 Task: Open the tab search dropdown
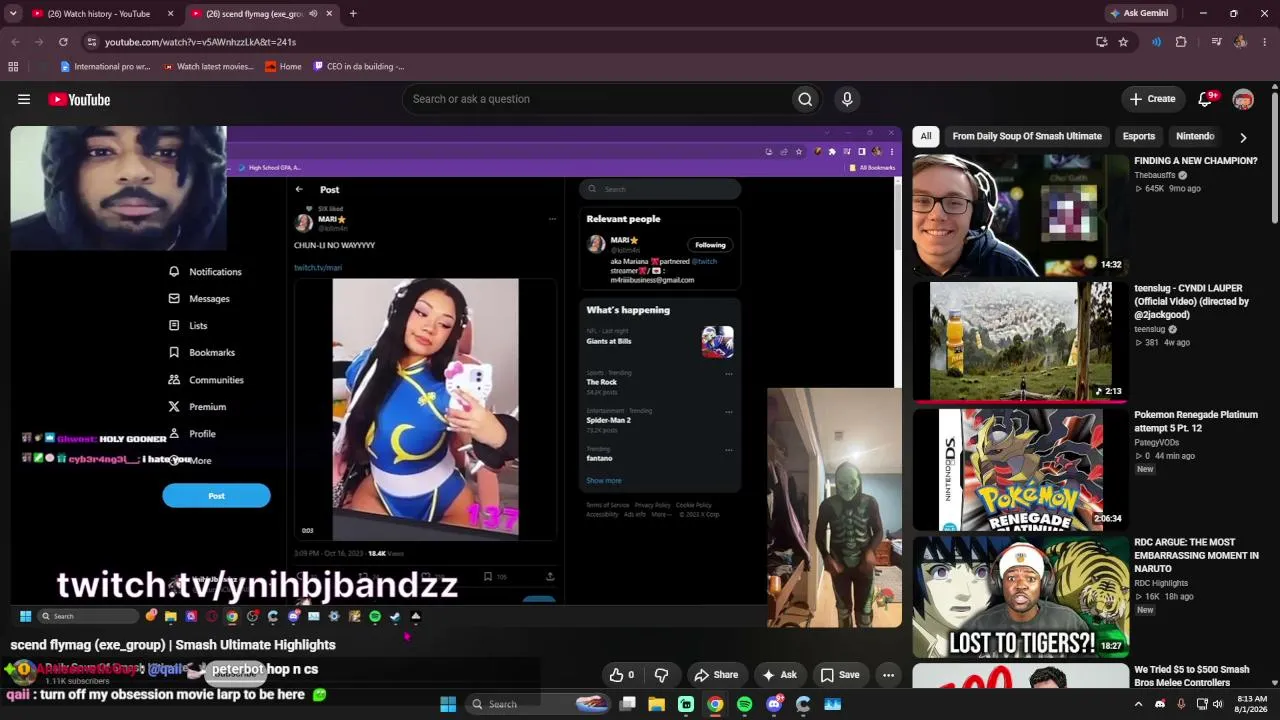[13, 14]
